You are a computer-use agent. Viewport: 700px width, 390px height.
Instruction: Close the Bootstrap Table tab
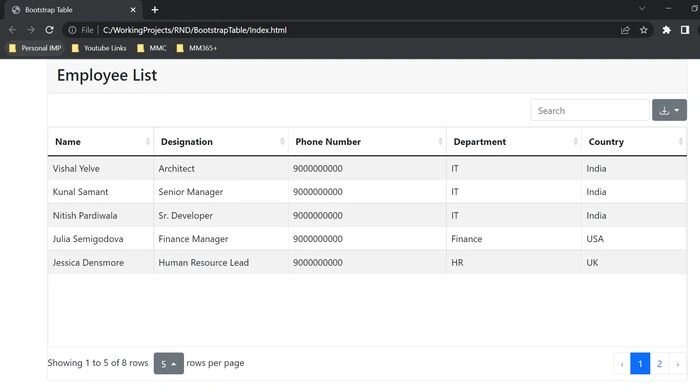click(133, 10)
